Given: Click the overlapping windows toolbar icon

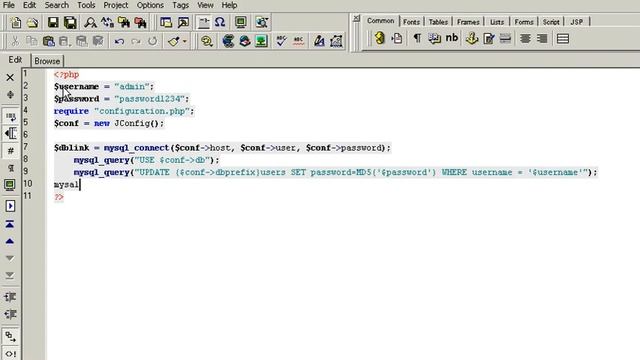Looking at the screenshot, I should pos(166,22).
